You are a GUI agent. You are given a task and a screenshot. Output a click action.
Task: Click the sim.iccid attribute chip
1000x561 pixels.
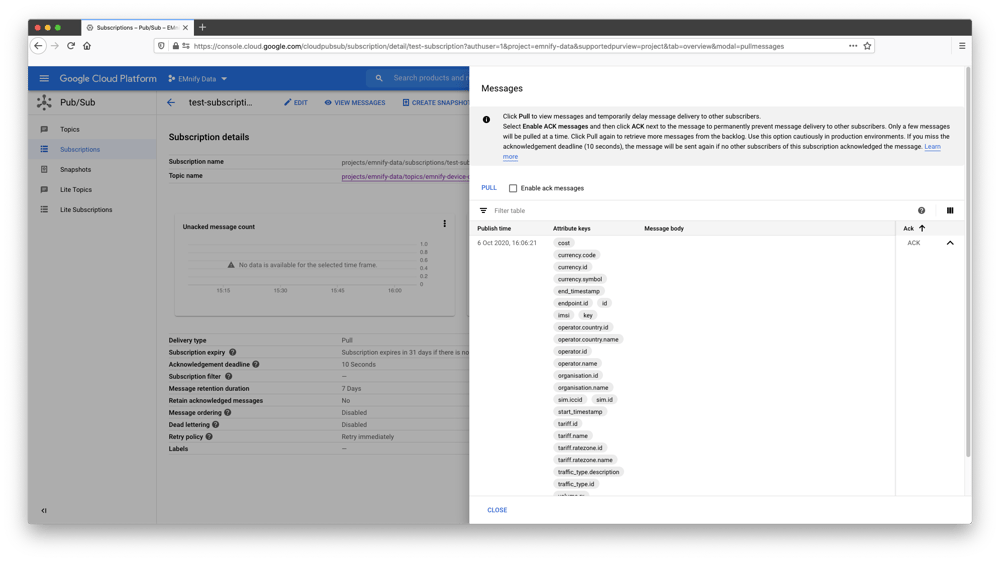[x=570, y=400]
